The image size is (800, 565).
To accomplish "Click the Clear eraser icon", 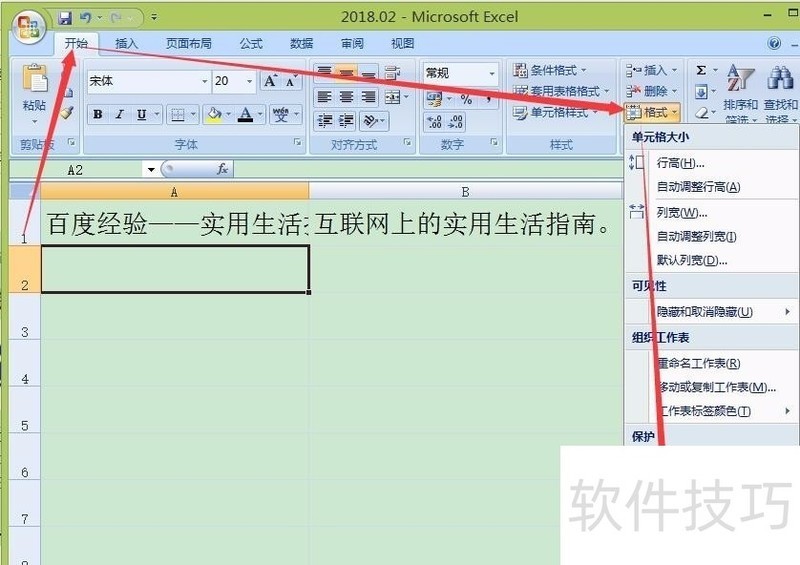I will click(701, 113).
